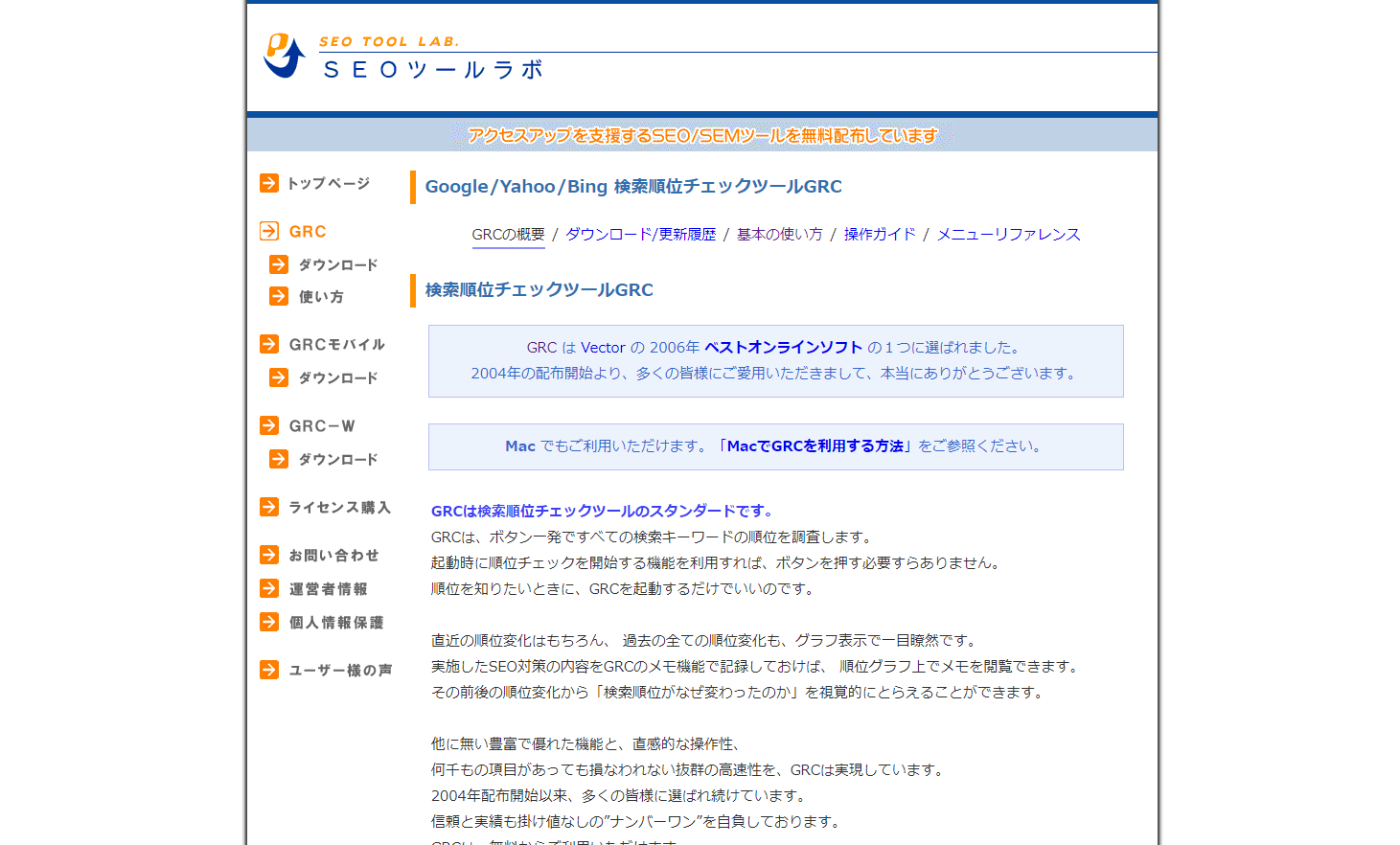Click the SEO Tool Lab logo icon

(284, 56)
